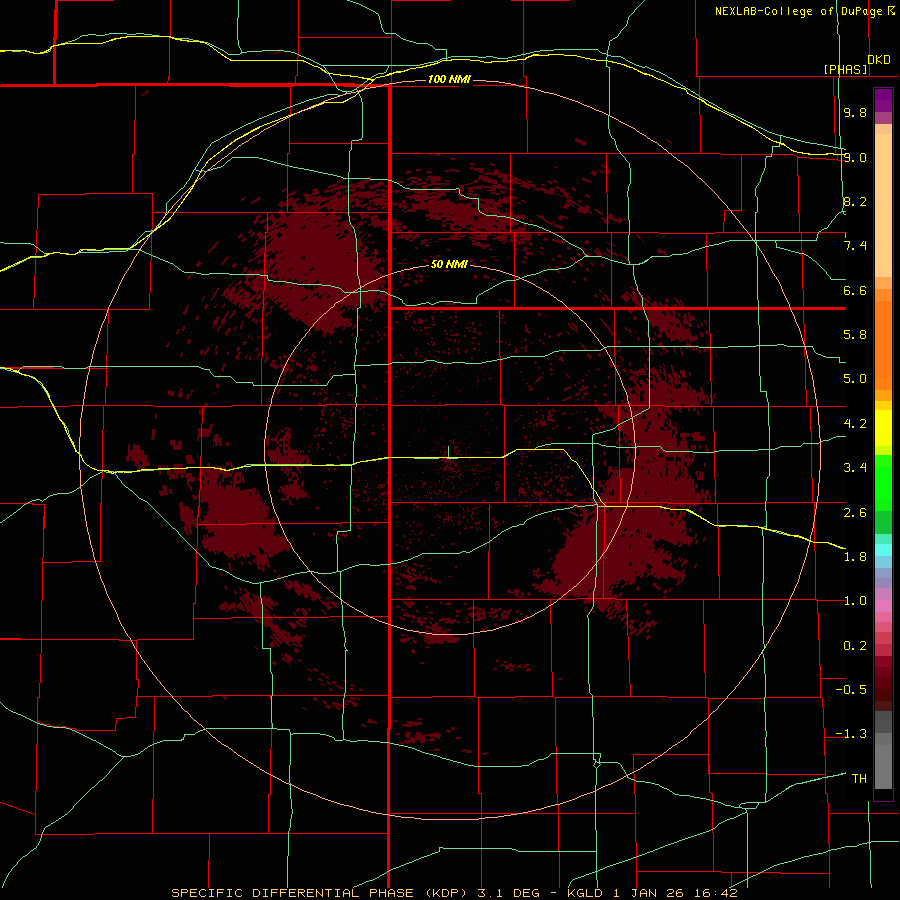Image resolution: width=900 pixels, height=900 pixels.
Task: Click the TH threshold label
Action: 859,779
